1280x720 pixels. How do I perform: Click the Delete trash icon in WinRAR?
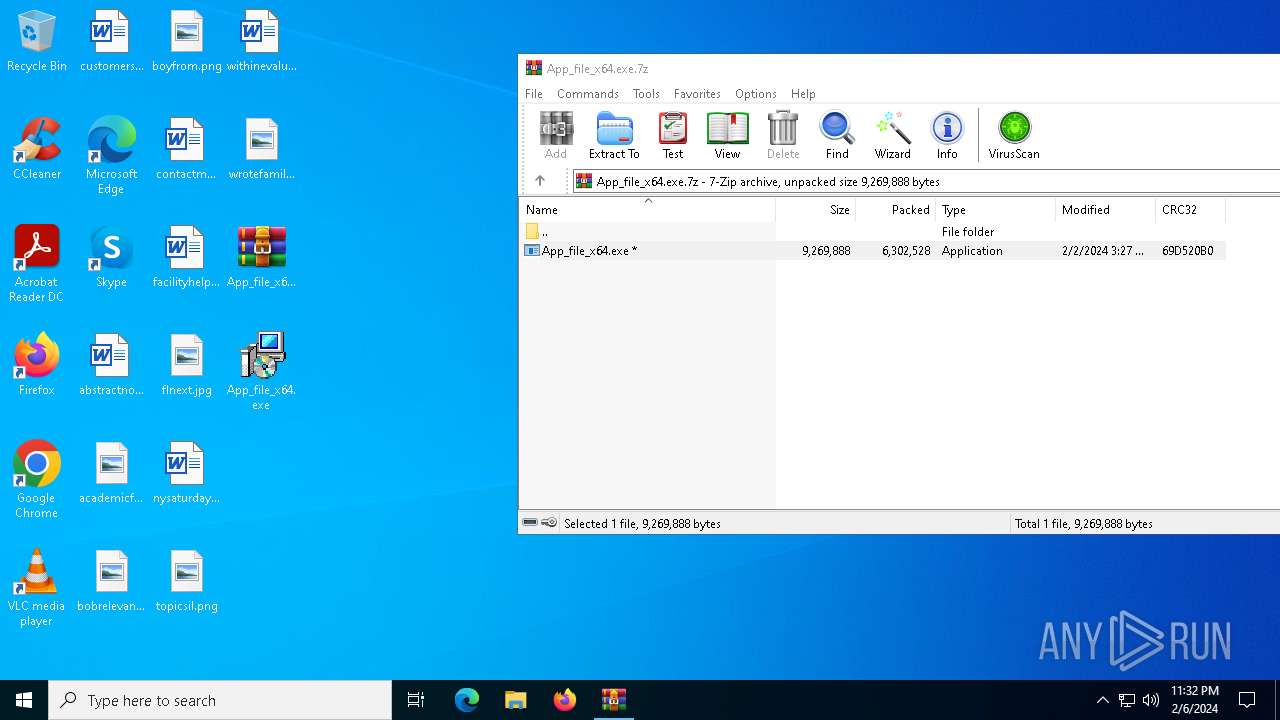coord(783,135)
